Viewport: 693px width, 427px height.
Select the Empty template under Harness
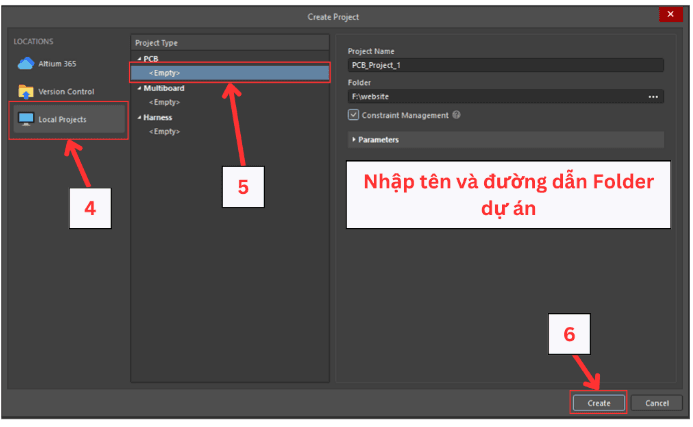point(165,131)
